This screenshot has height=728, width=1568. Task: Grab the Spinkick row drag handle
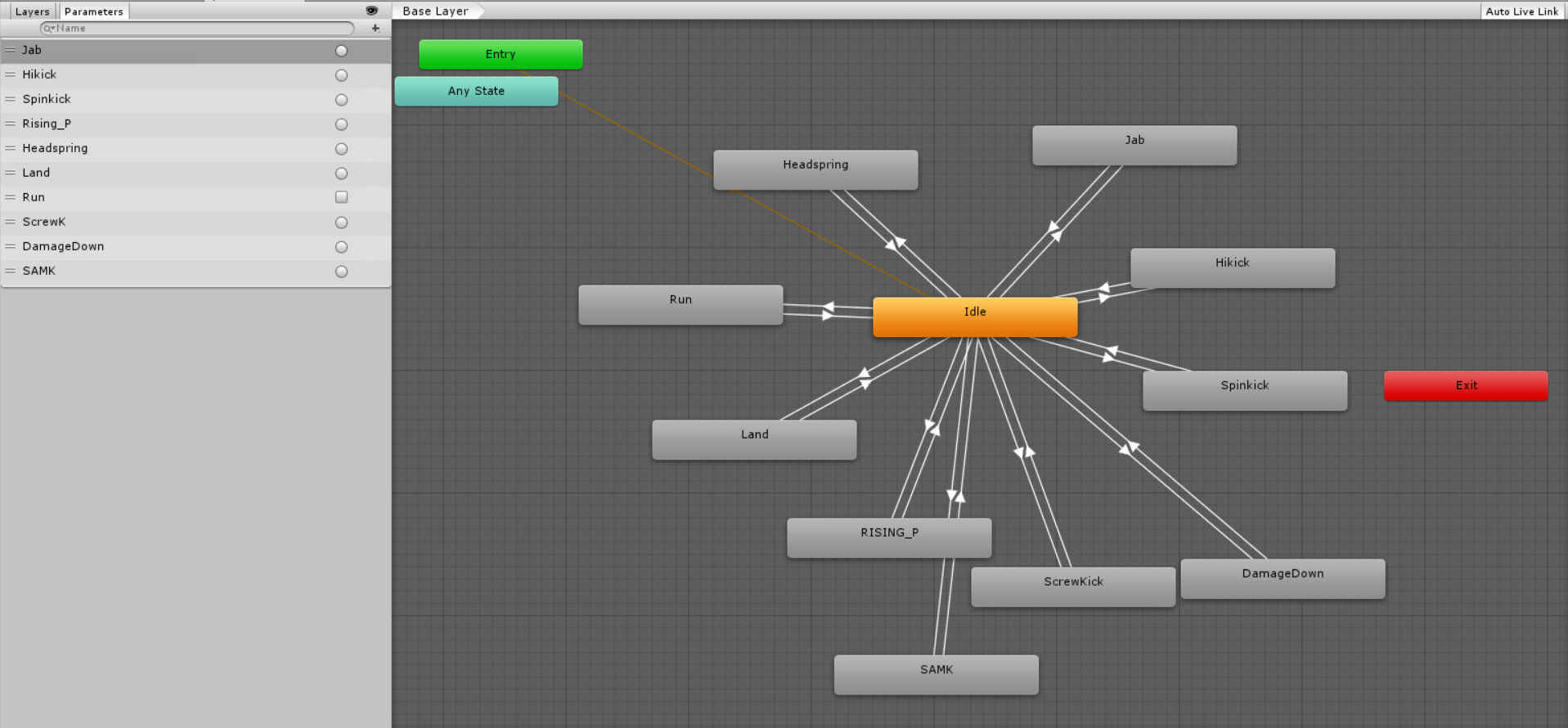[x=11, y=99]
